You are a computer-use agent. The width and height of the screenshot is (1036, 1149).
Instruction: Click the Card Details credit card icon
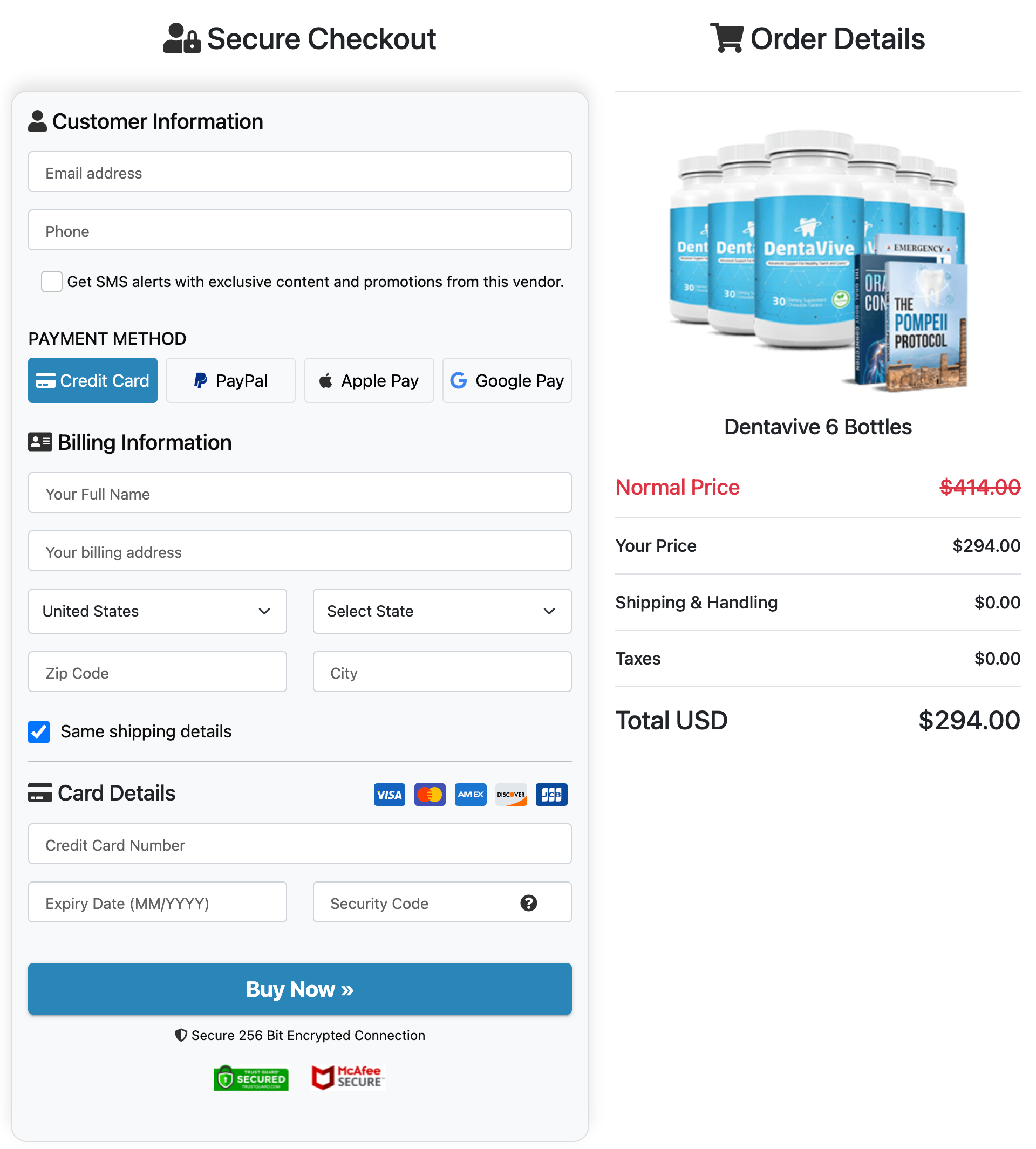coord(40,792)
